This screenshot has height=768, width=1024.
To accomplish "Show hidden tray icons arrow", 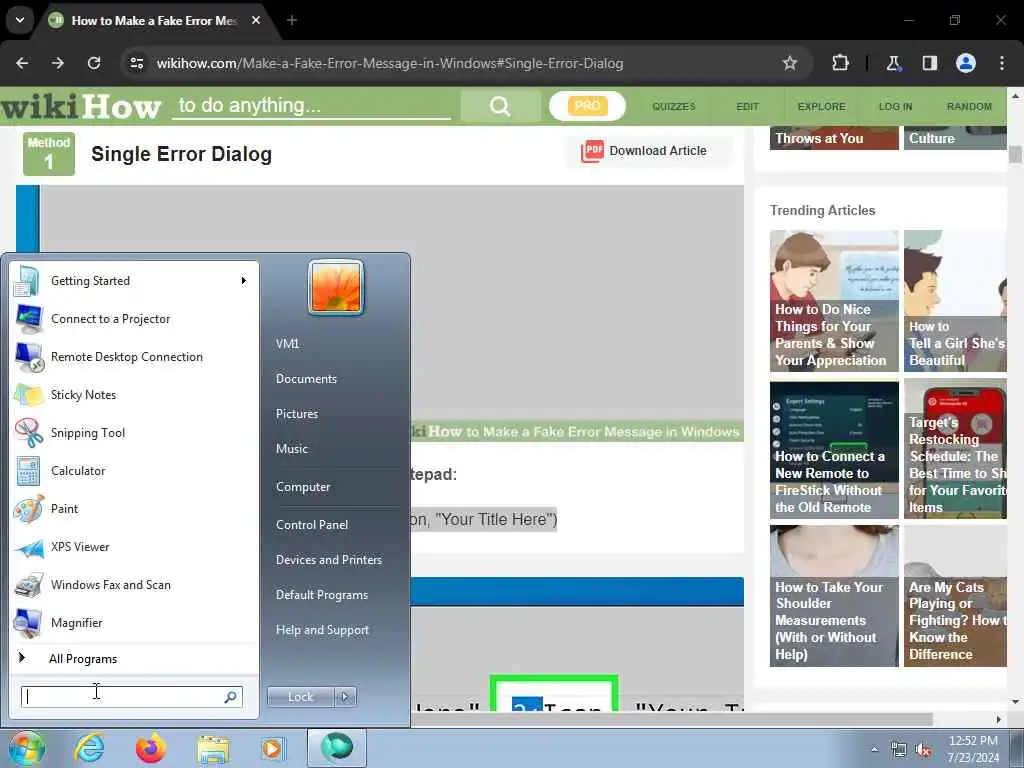I will pos(874,750).
